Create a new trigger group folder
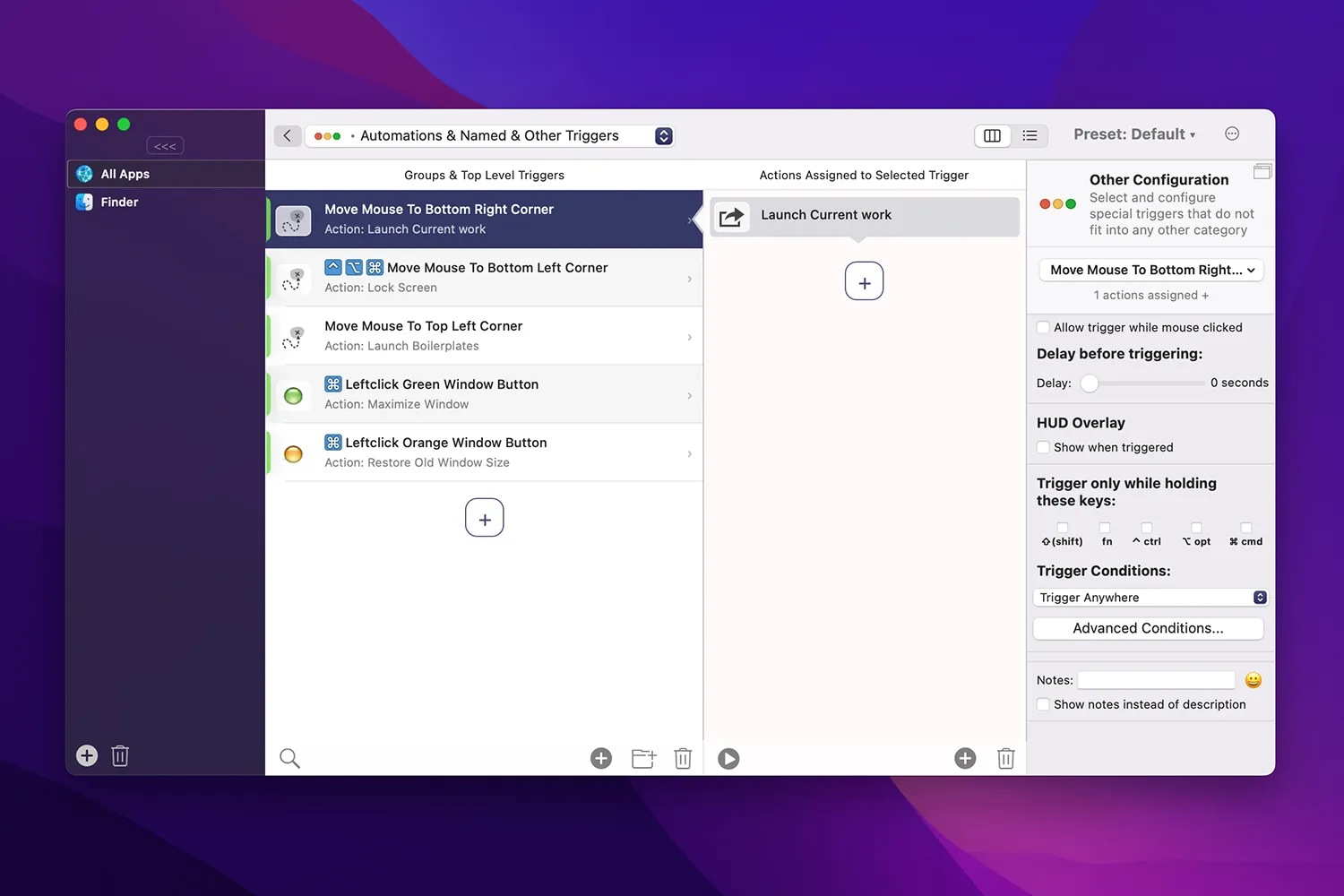1344x896 pixels. point(642,758)
